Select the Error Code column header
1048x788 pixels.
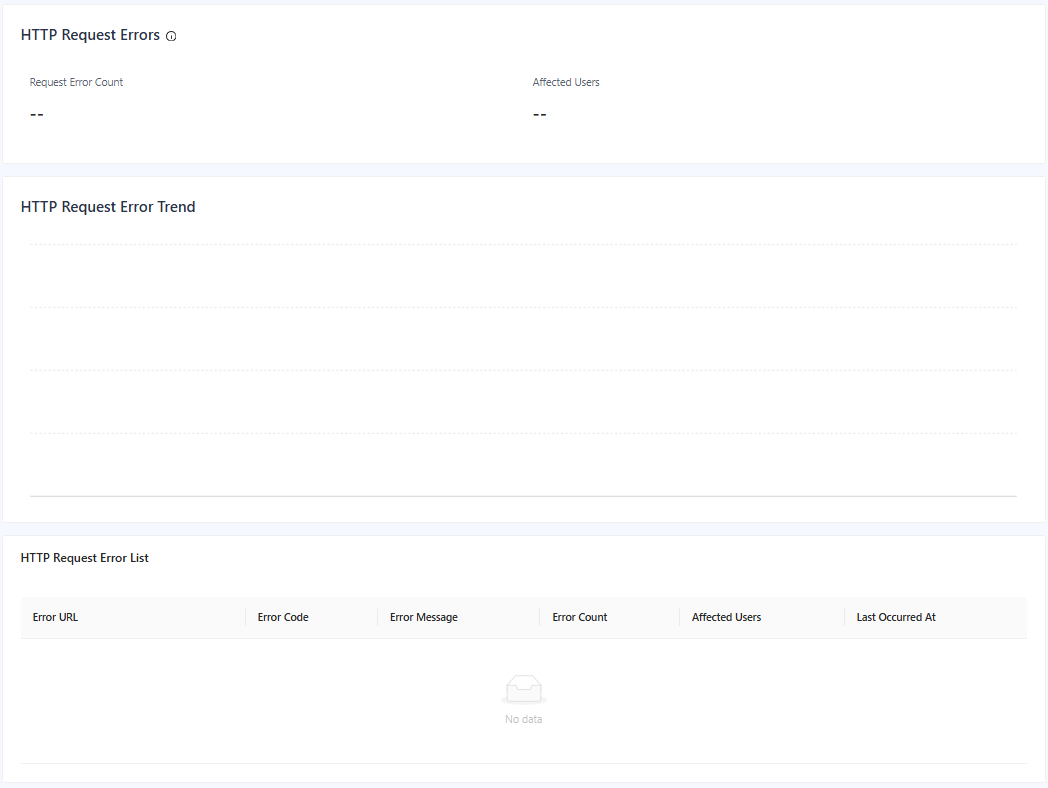tap(283, 617)
